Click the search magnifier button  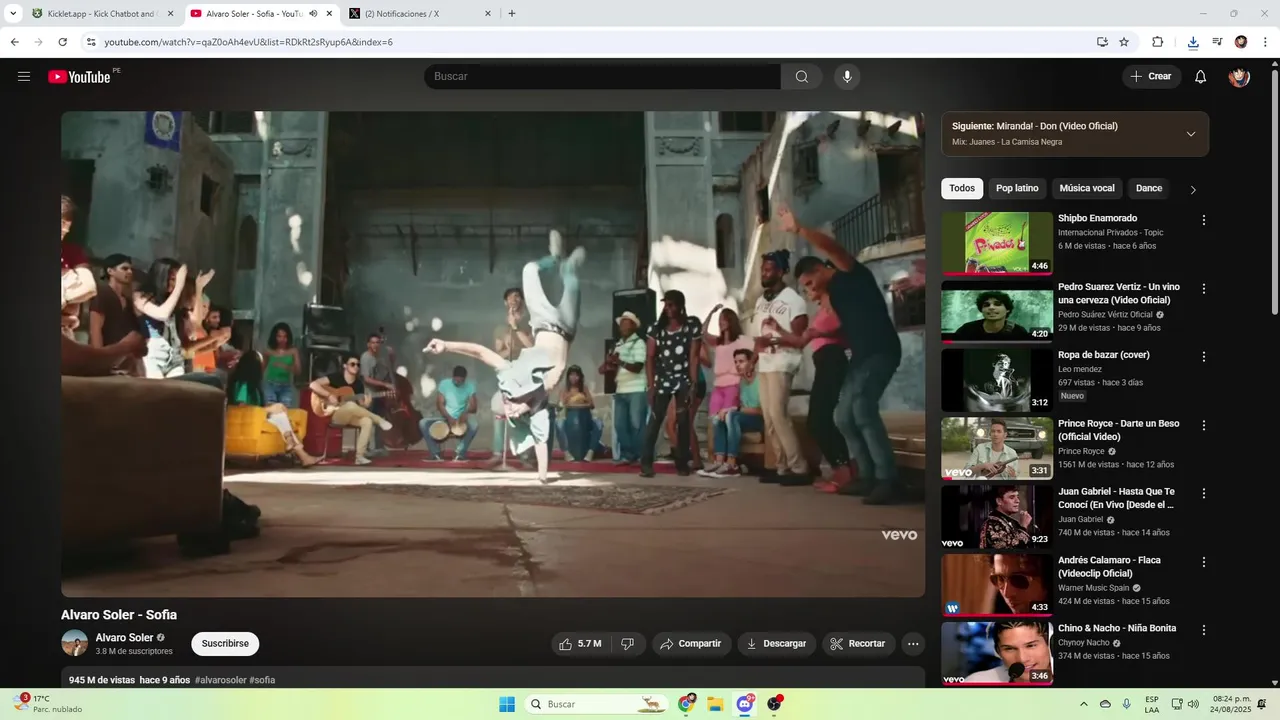(802, 77)
